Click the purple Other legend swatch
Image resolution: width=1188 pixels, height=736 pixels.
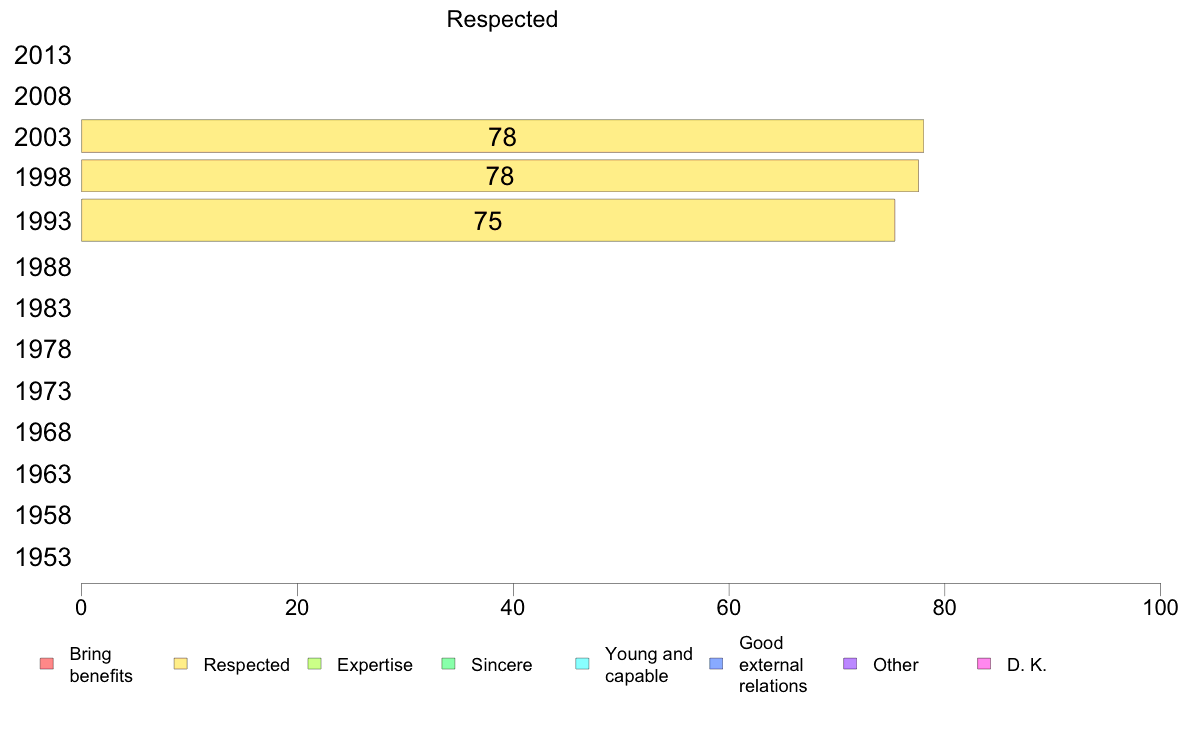(850, 664)
